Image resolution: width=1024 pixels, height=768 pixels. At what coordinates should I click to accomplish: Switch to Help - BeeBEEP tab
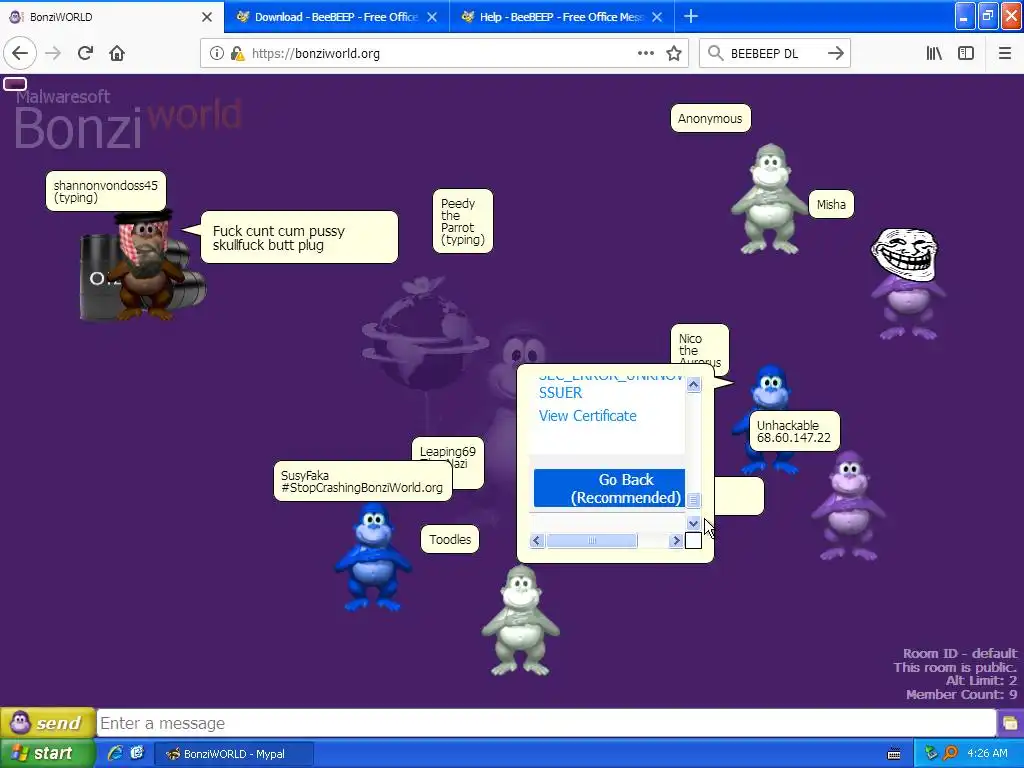562,17
